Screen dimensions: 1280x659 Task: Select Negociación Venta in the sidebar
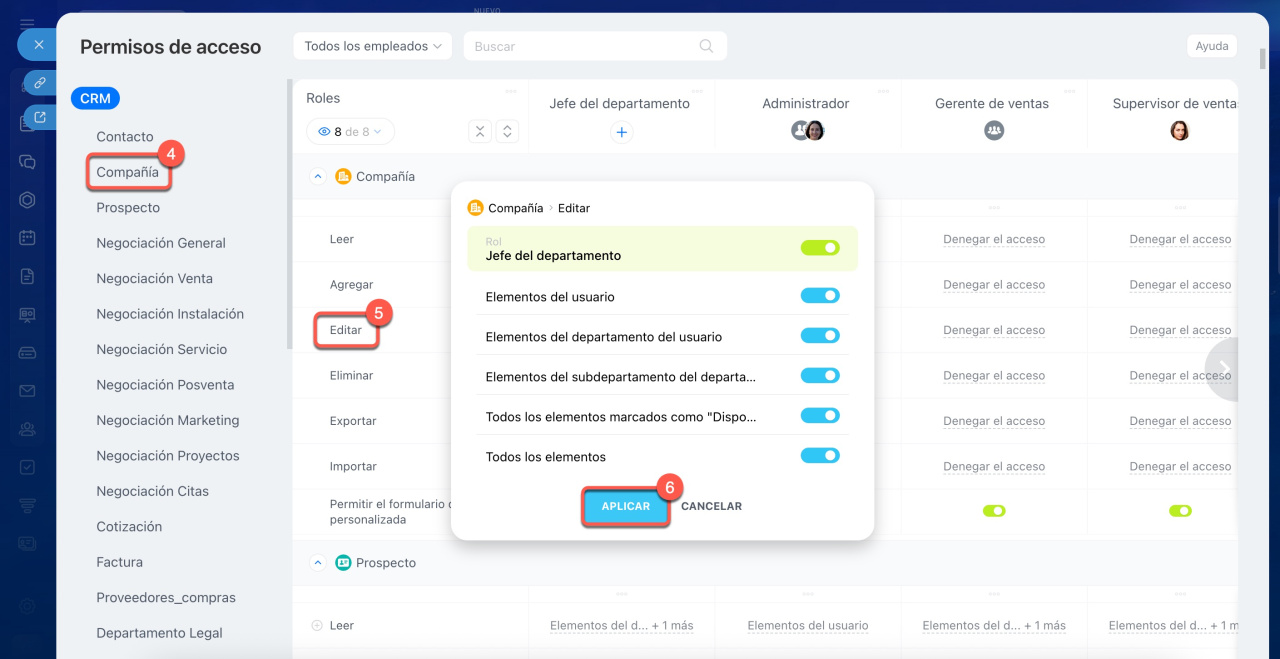(x=154, y=279)
